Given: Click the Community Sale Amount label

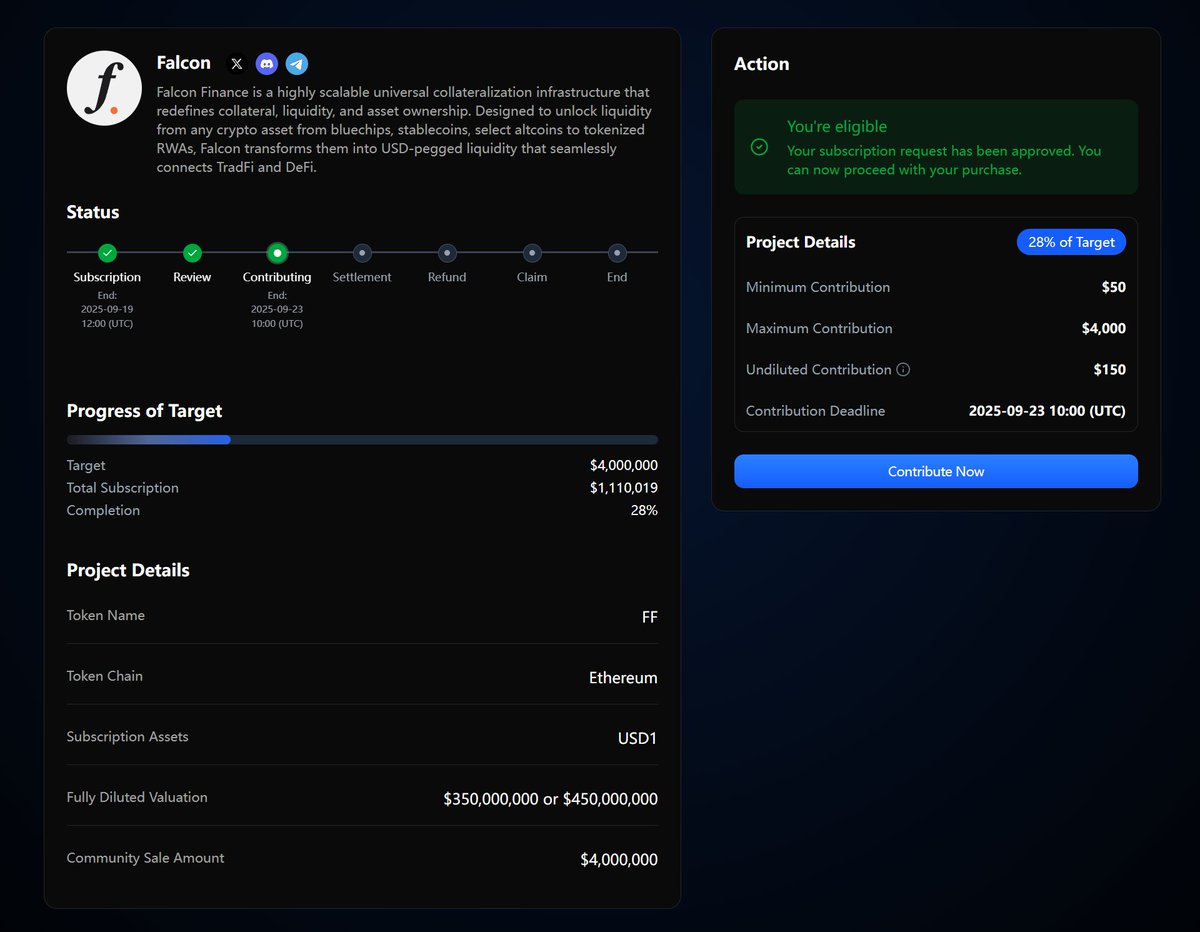Looking at the screenshot, I should [x=146, y=858].
